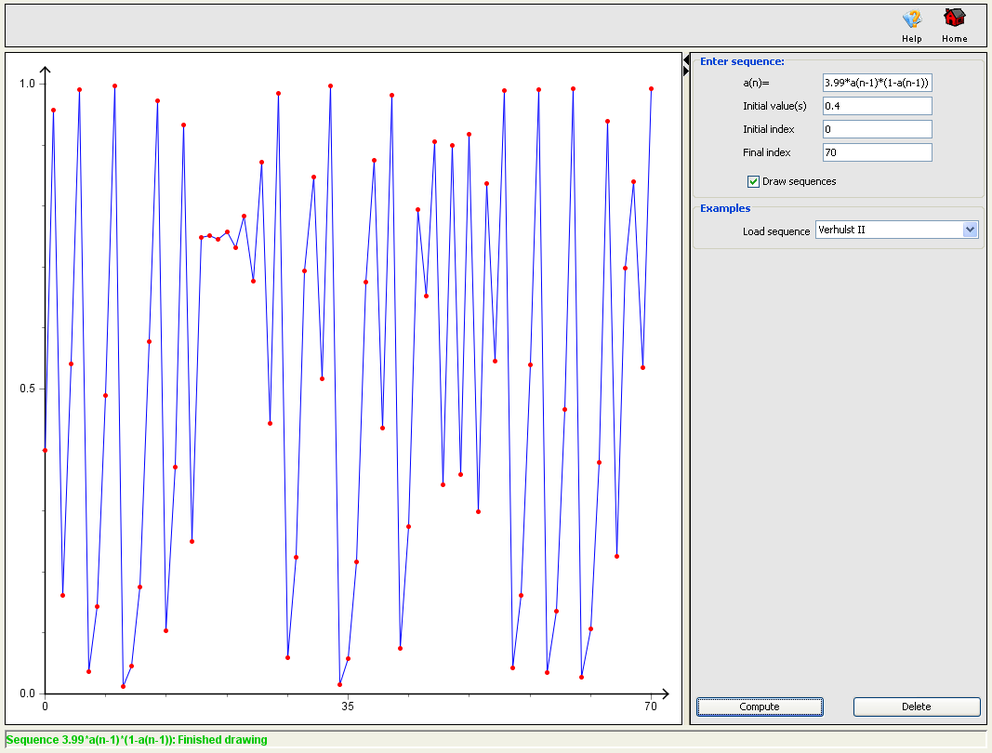
Task: Click the a(n)= formula input field
Action: 877,83
